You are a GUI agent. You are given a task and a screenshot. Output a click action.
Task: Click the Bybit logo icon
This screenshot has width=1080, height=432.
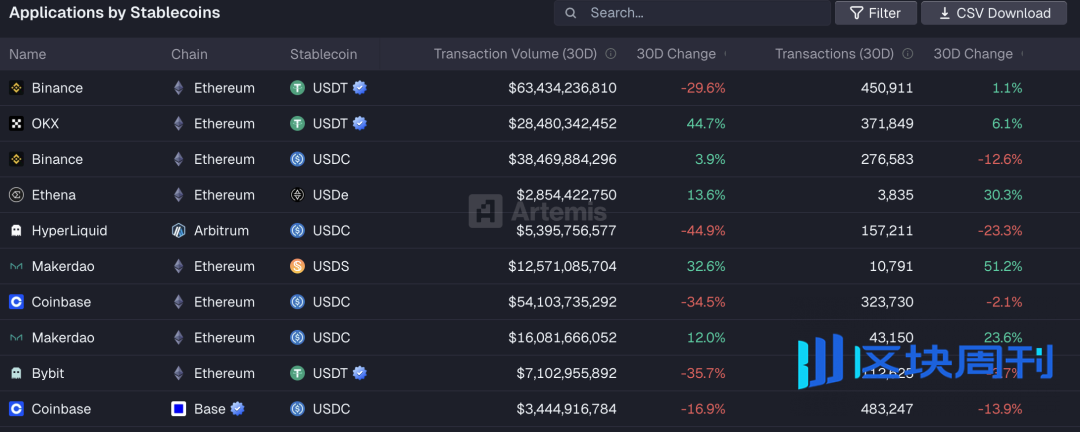coord(16,373)
